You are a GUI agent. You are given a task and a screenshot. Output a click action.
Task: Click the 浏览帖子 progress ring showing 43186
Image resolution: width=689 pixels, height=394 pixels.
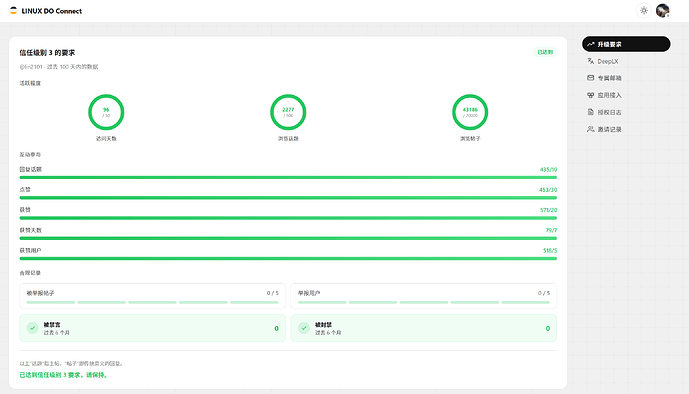470,112
